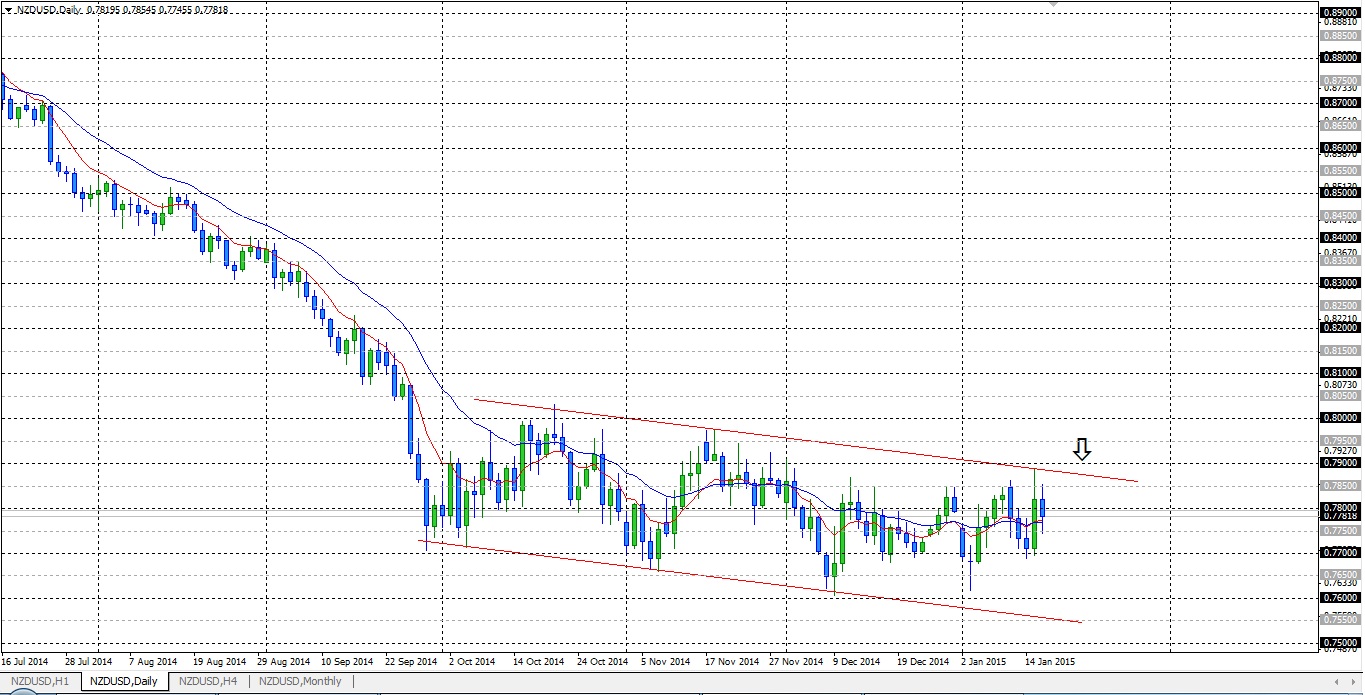Click the 0.84000 price level label

point(1340,237)
